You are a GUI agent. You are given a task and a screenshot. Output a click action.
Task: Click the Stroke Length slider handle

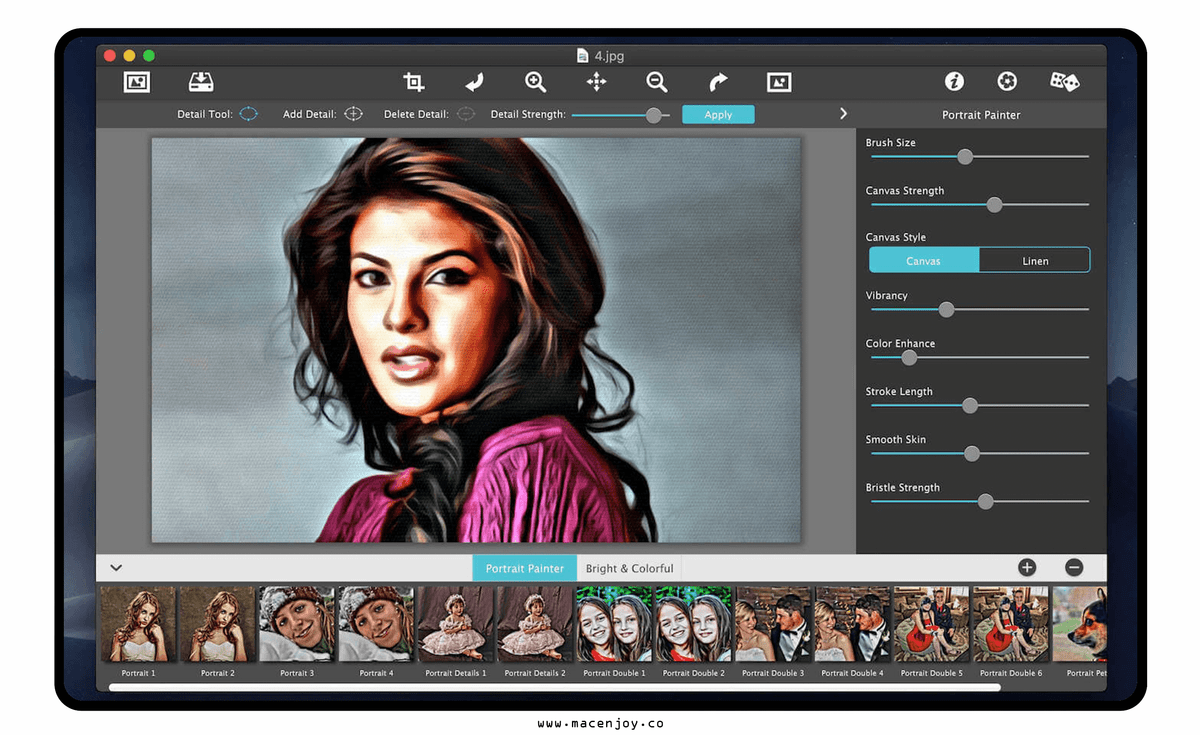coord(969,406)
